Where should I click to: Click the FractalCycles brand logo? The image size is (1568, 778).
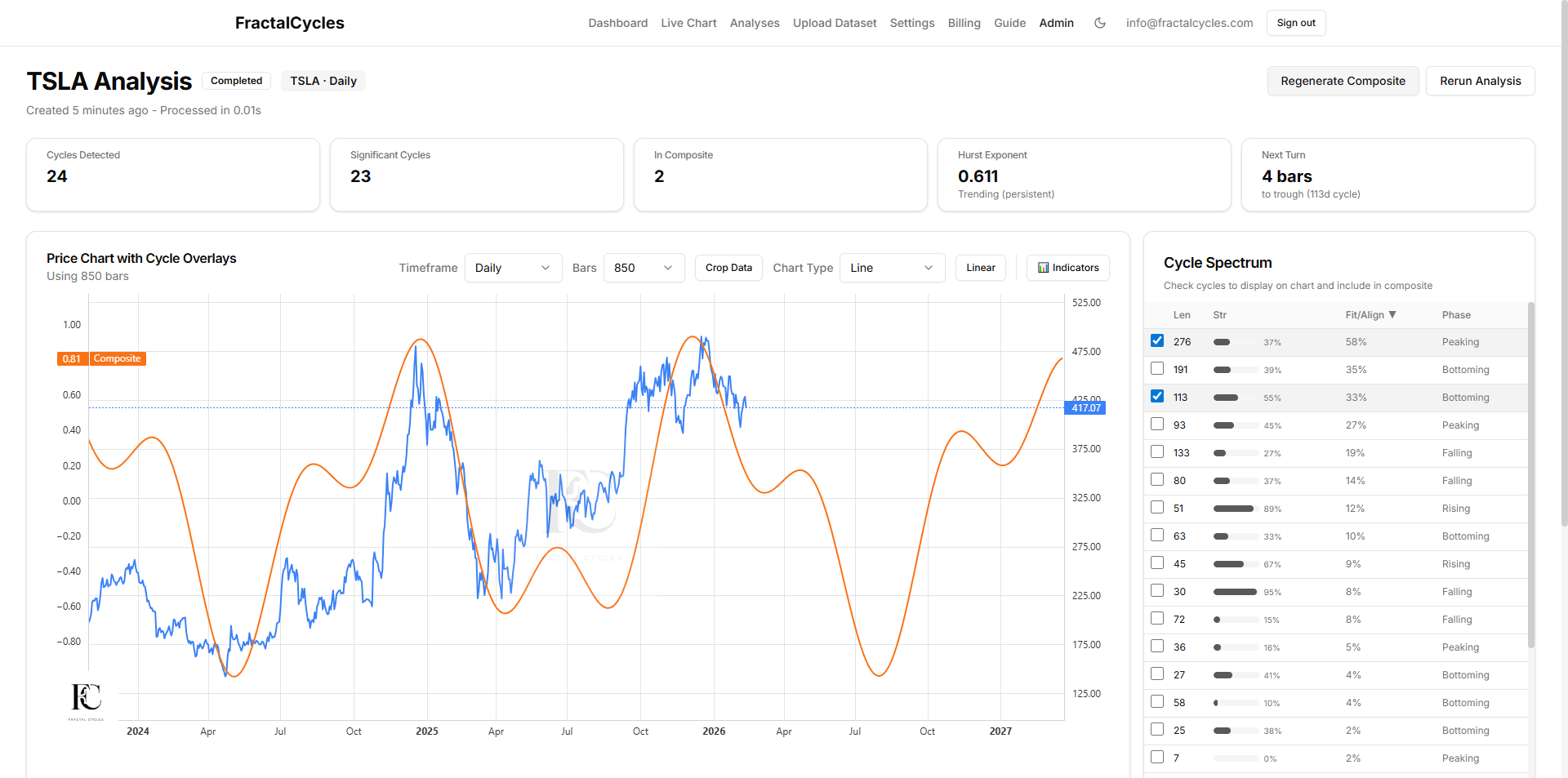(x=289, y=23)
